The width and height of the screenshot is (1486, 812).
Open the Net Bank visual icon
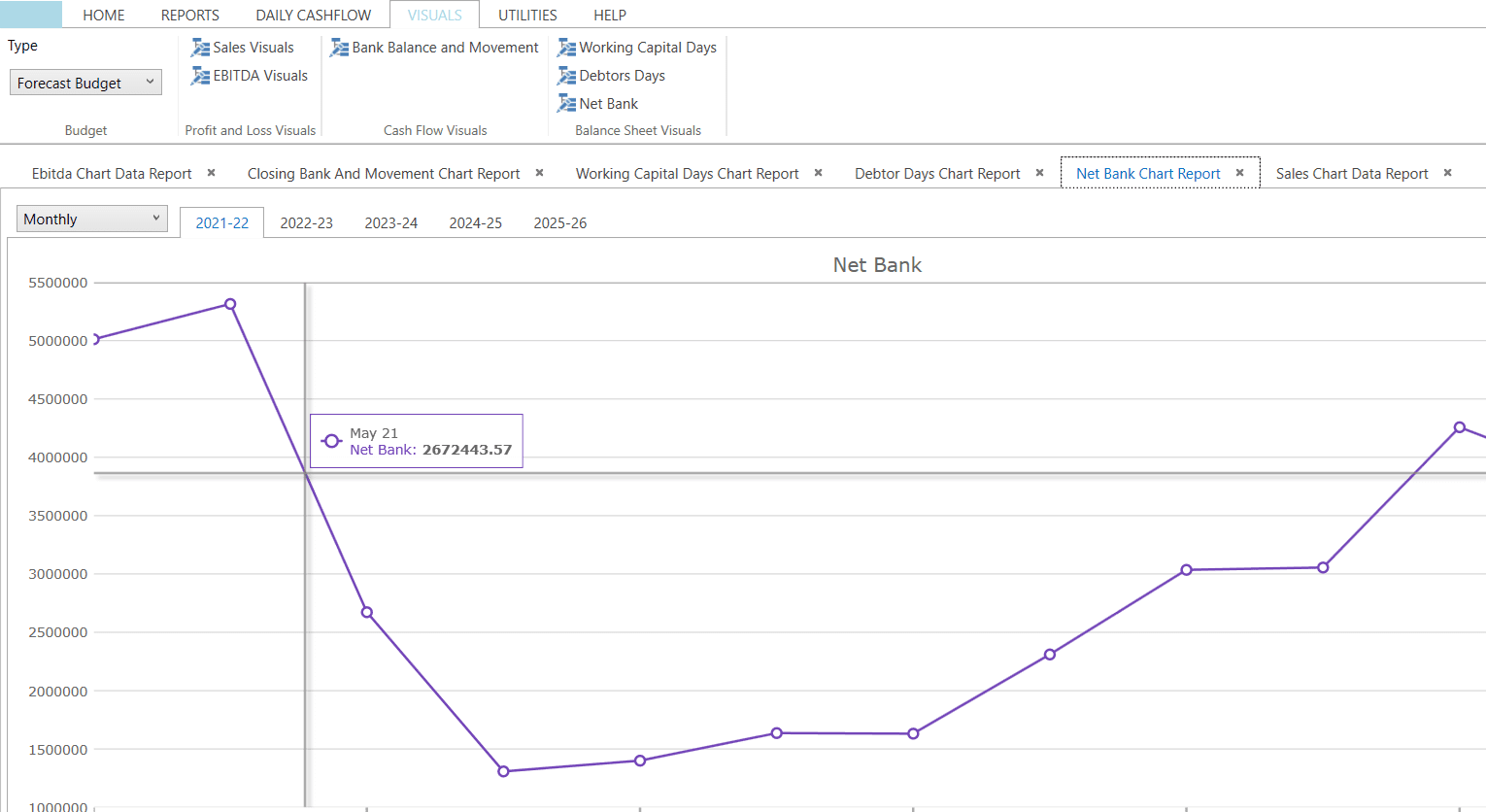pos(566,104)
